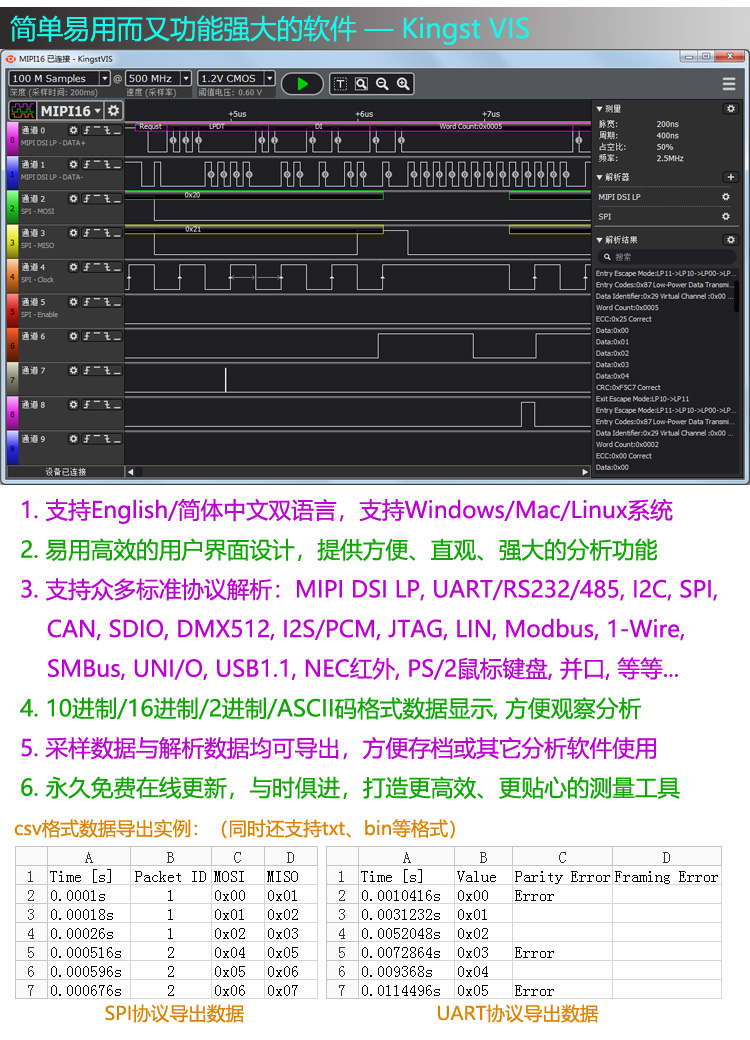750x1040 pixels.
Task: Click the zoom-to-fit magnifier icon
Action: (361, 84)
